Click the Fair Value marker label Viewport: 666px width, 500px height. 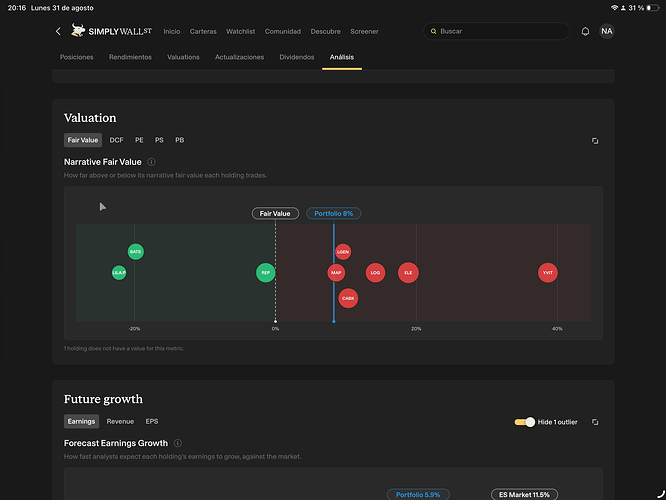click(275, 213)
